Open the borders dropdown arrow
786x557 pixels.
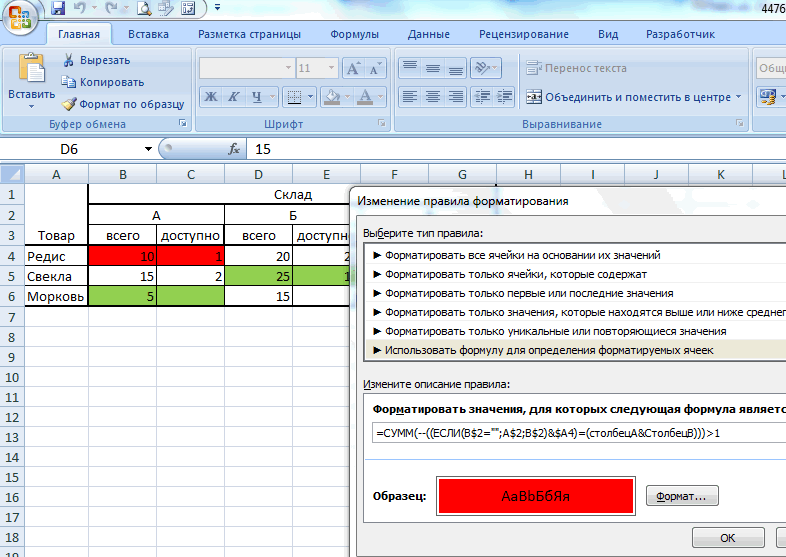coord(311,97)
